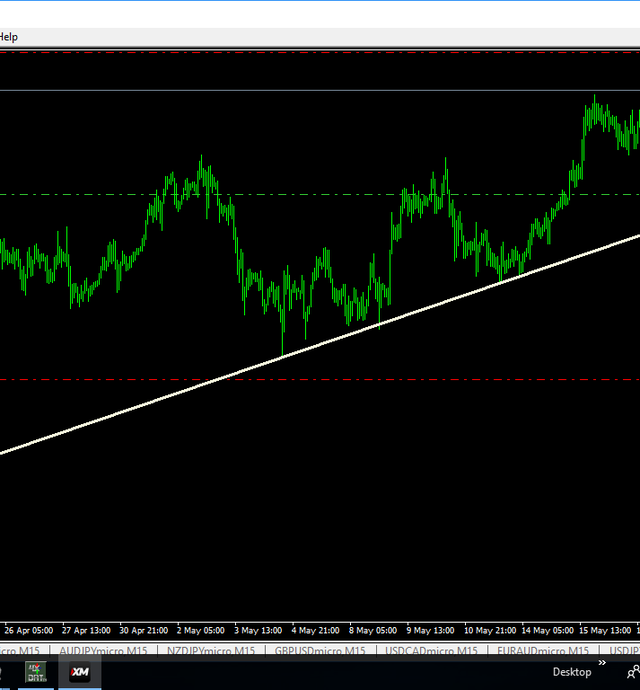Screen dimensions: 640x690
Task: Click the taskbar icon left of XM
Action: click(x=34, y=673)
